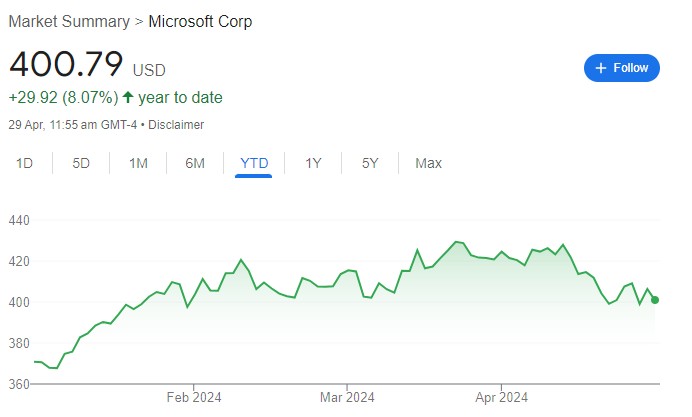The height and width of the screenshot is (417, 692).
Task: Click the green dot at chart end
Action: coord(655,300)
